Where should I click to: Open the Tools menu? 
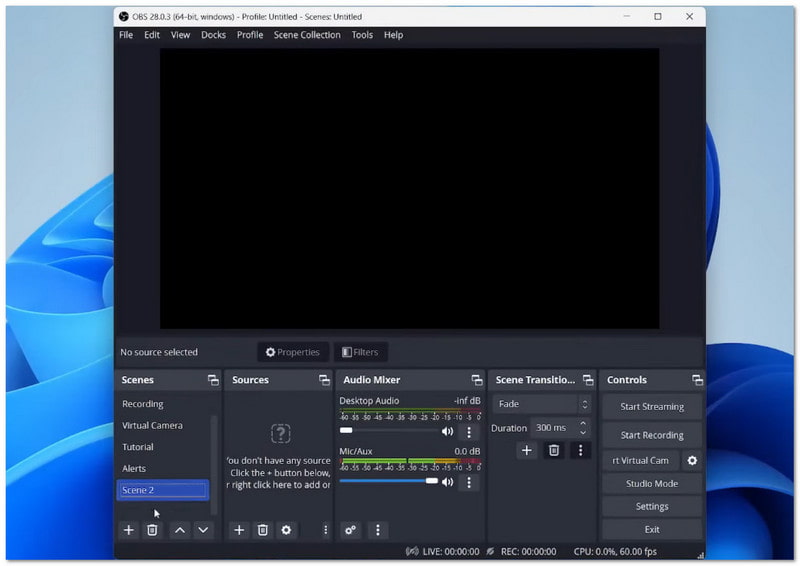(362, 35)
